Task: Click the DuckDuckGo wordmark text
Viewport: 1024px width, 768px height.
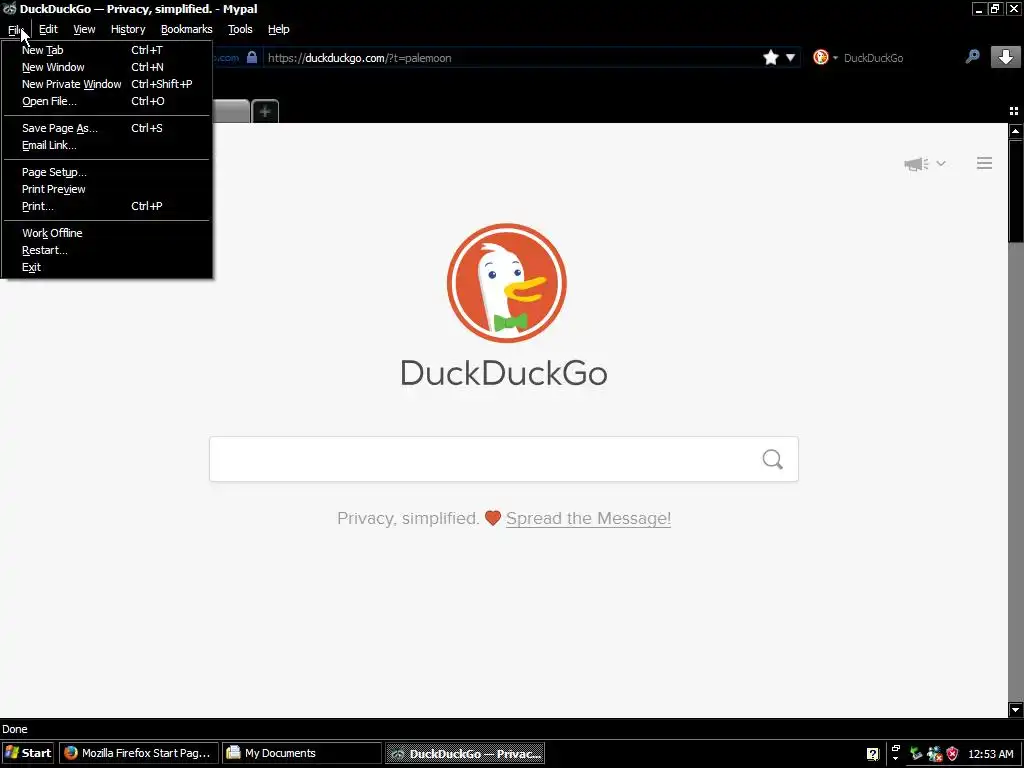Action: click(504, 373)
